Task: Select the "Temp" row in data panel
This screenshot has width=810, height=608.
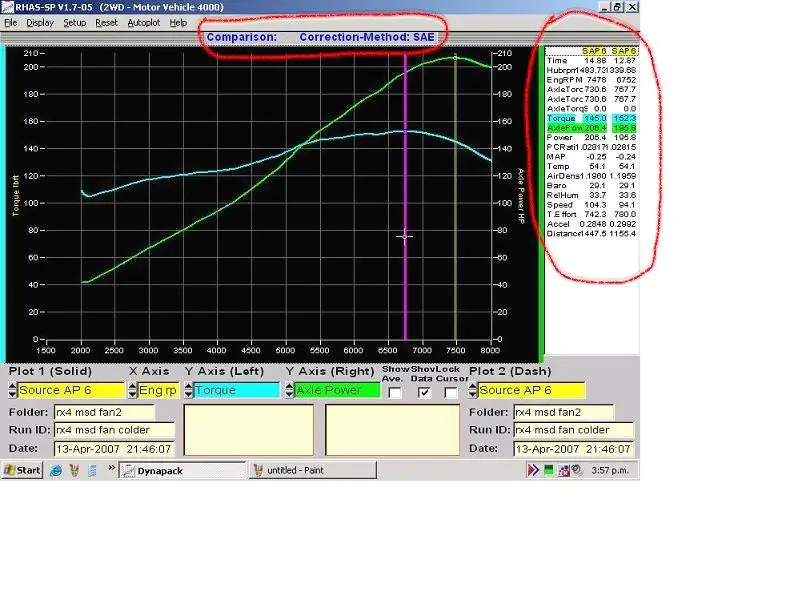Action: tap(591, 166)
